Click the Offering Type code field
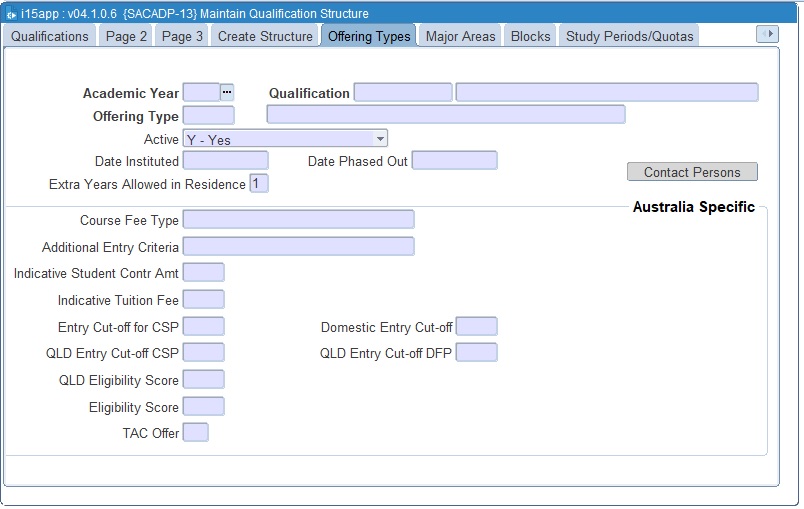804x509 pixels. click(x=208, y=115)
